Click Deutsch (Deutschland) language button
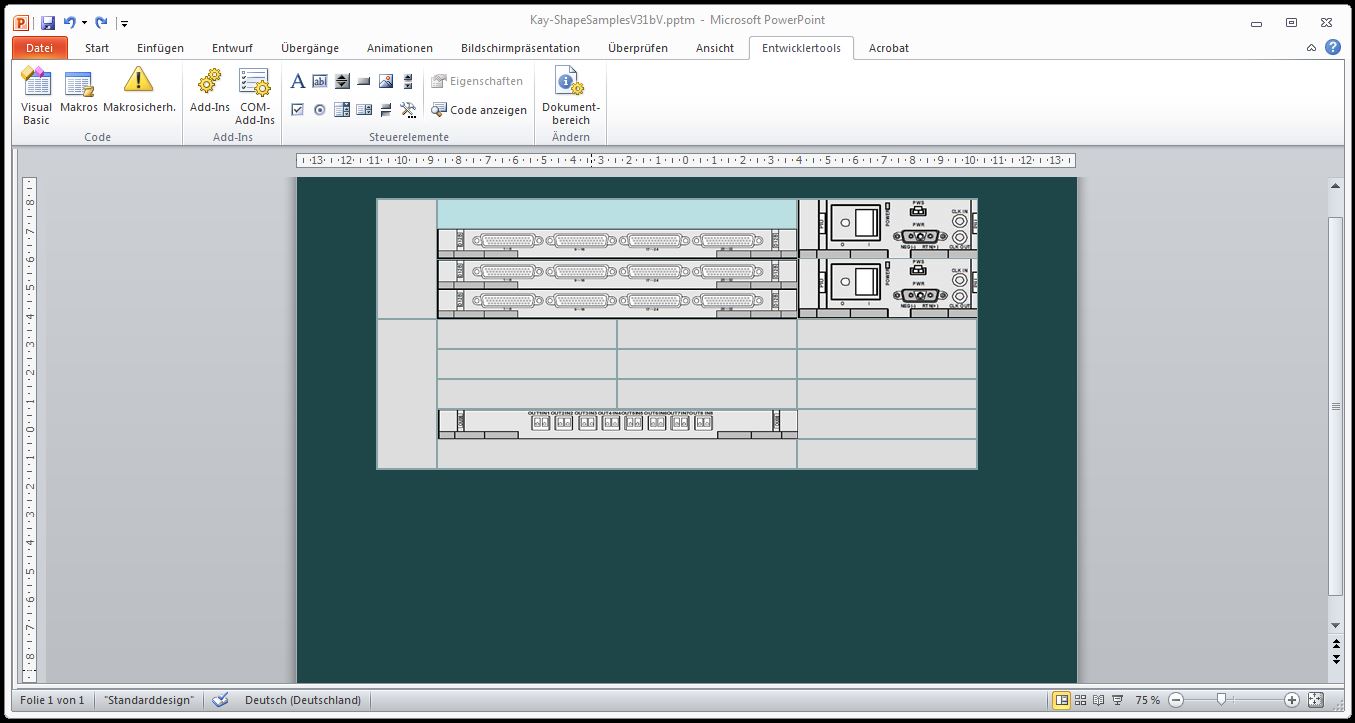Viewport: 1355px width, 723px height. (303, 700)
